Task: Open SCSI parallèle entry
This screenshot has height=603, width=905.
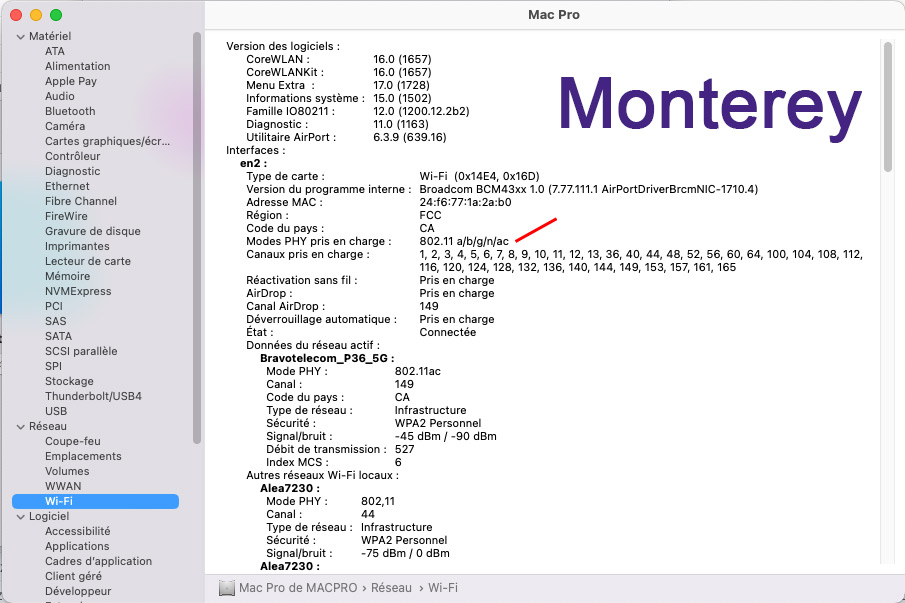Action: (x=81, y=351)
